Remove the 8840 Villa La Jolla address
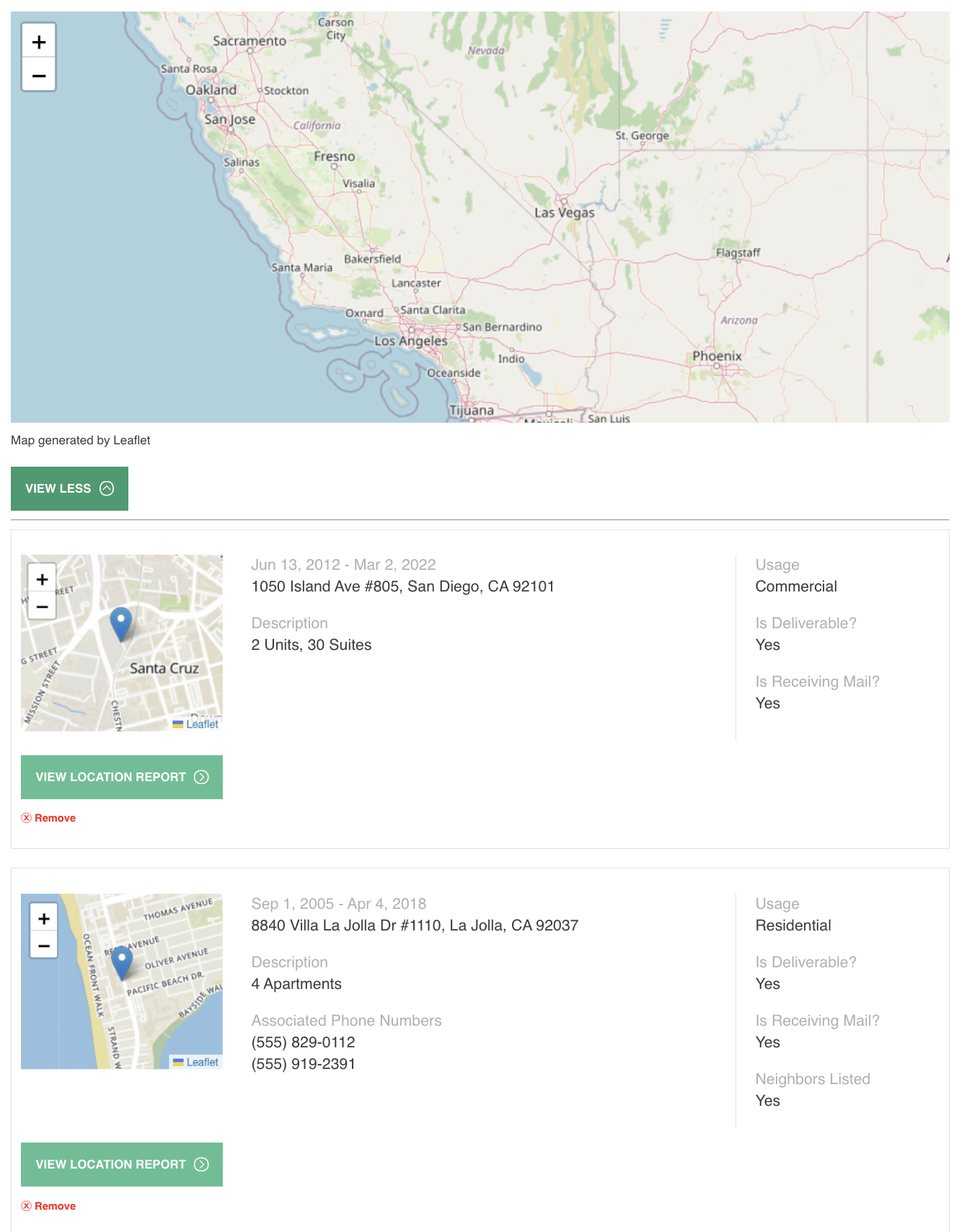This screenshot has height=1232, width=972. click(48, 1206)
